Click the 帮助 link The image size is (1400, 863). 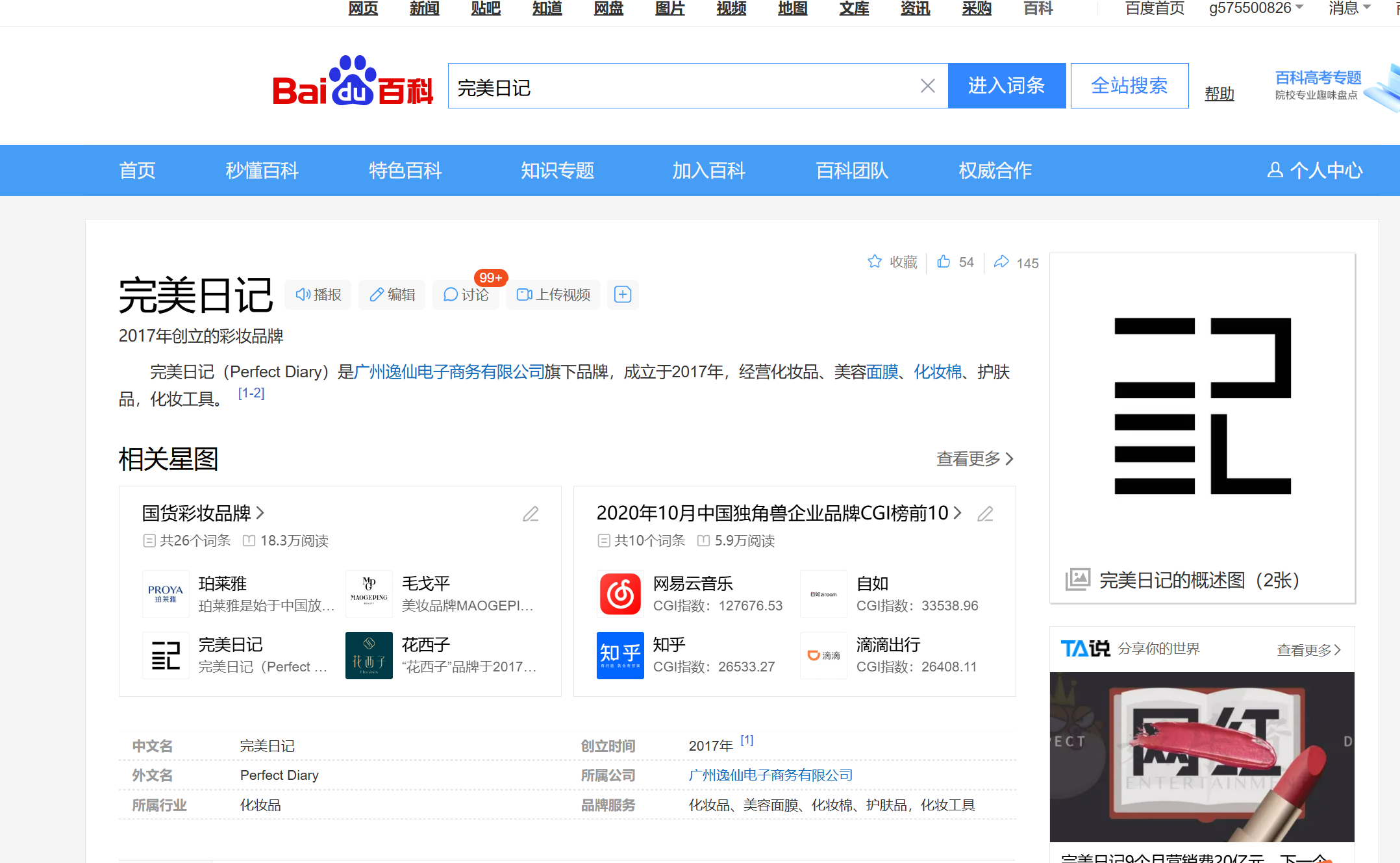click(1219, 94)
